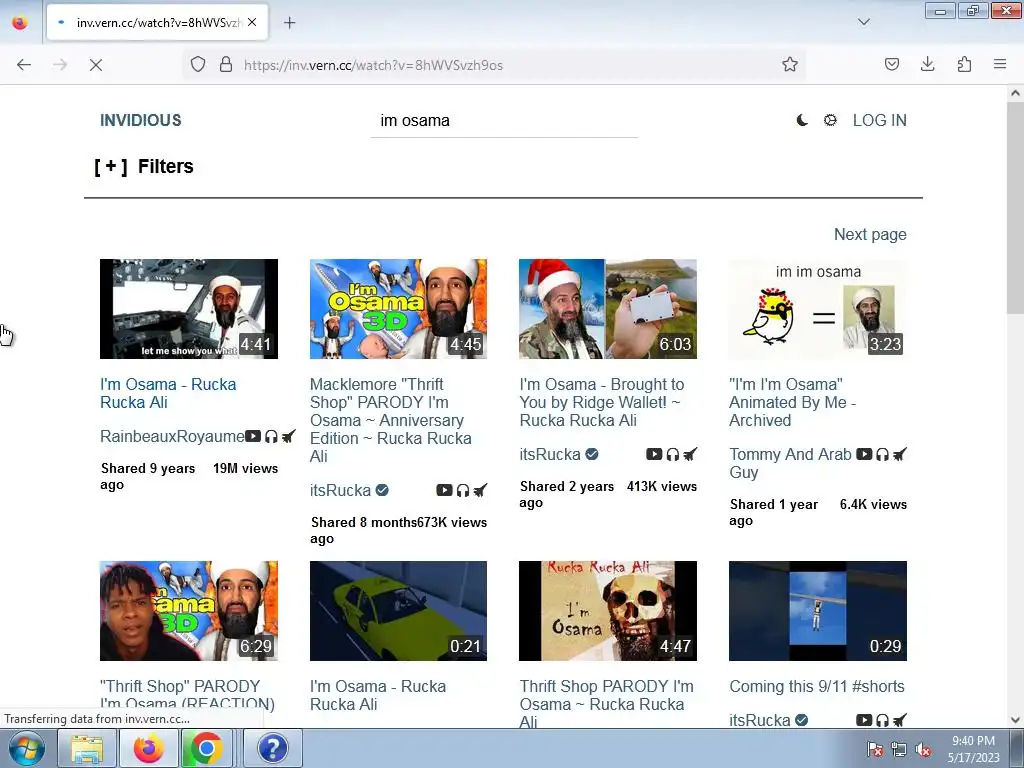This screenshot has width=1024, height=768.
Task: Open Tommy And Arab Guy channel
Action: point(790,463)
